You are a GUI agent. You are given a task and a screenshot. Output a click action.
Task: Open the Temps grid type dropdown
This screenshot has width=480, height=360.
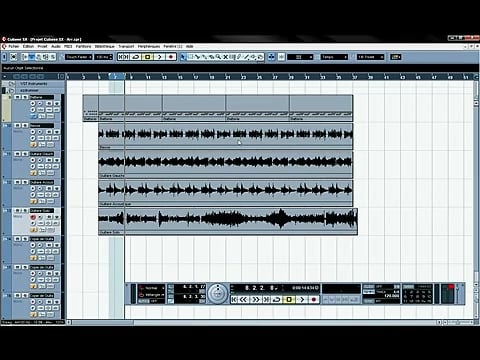[x=334, y=57]
